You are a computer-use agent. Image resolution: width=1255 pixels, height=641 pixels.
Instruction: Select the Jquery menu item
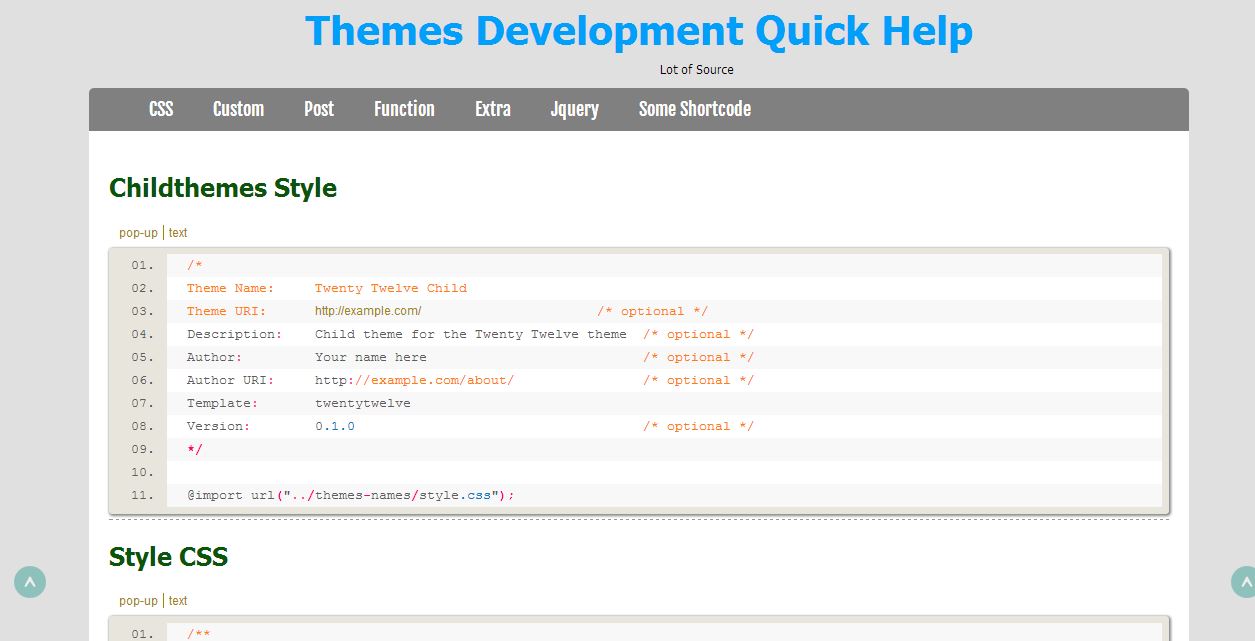pos(574,109)
